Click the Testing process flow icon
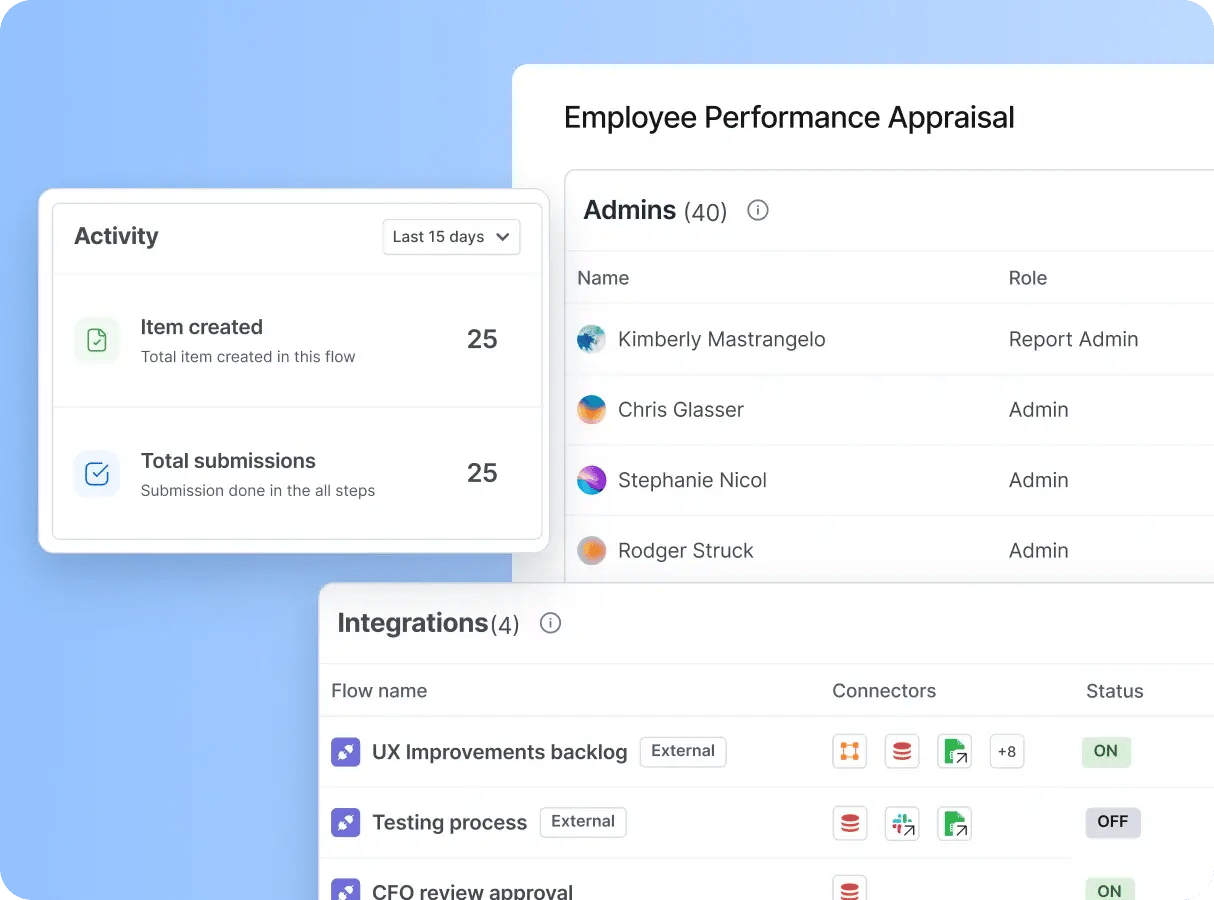1214x900 pixels. click(345, 823)
